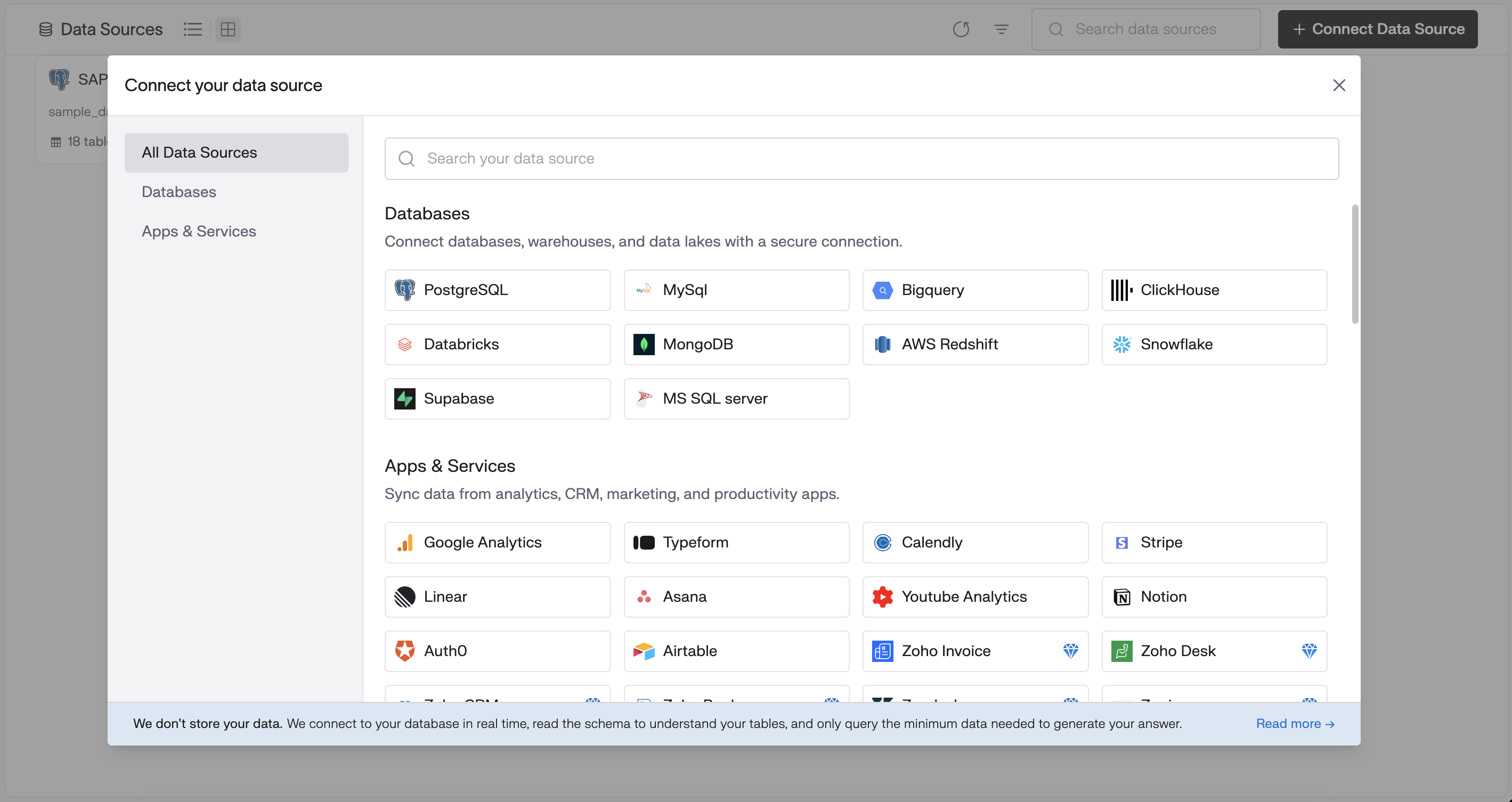Click the Typeform logo icon
Image resolution: width=1512 pixels, height=802 pixels.
643,543
